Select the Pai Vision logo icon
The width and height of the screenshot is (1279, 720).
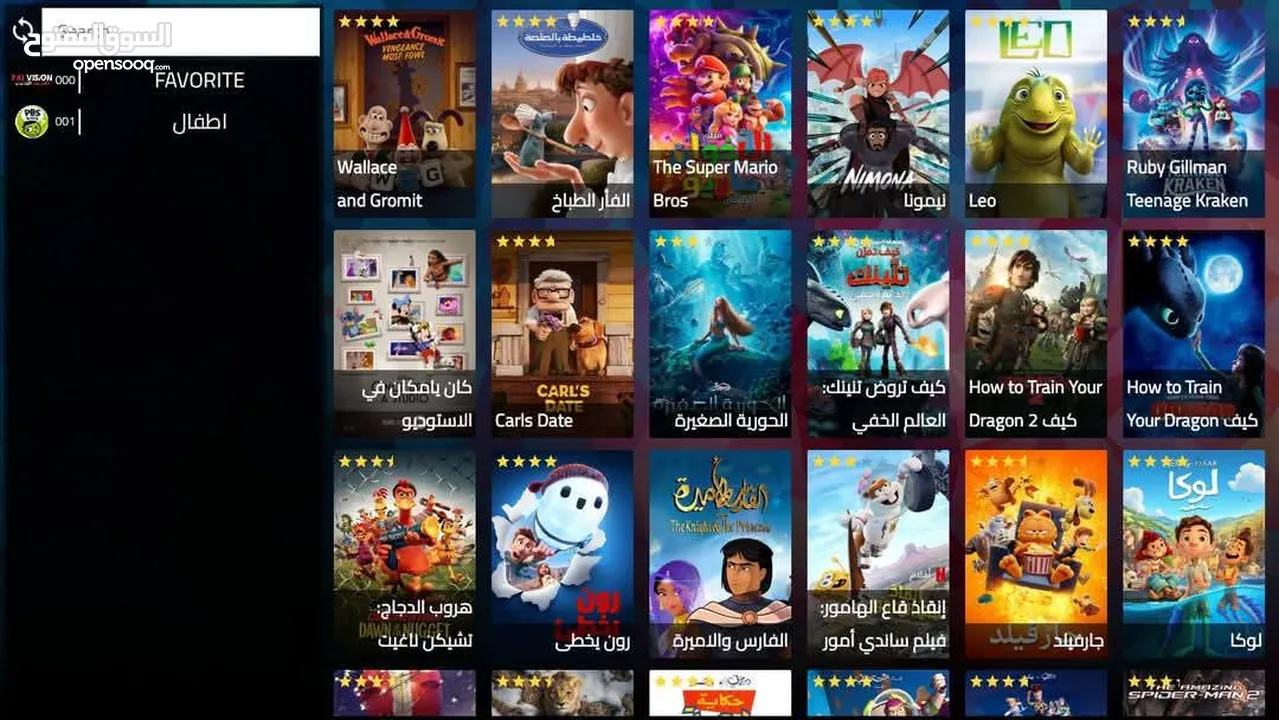click(x=31, y=78)
